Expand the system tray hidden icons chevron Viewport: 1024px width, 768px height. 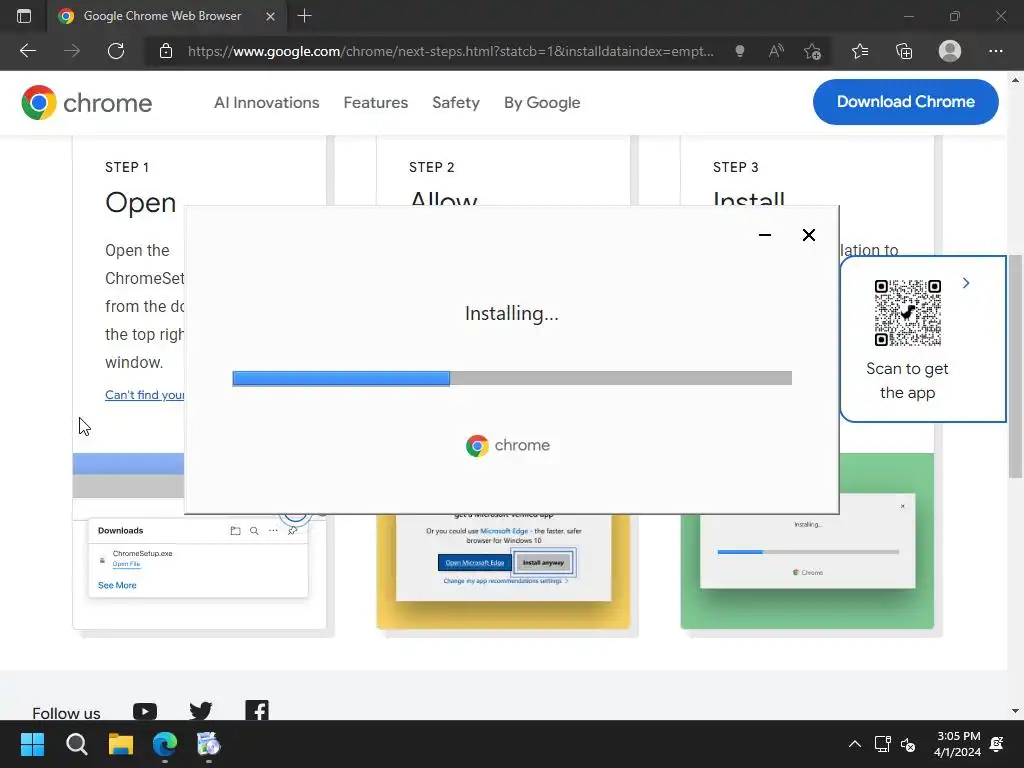[854, 744]
